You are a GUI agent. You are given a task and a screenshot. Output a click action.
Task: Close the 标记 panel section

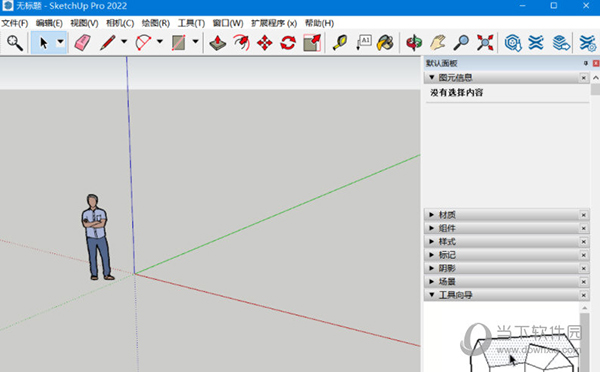point(584,255)
